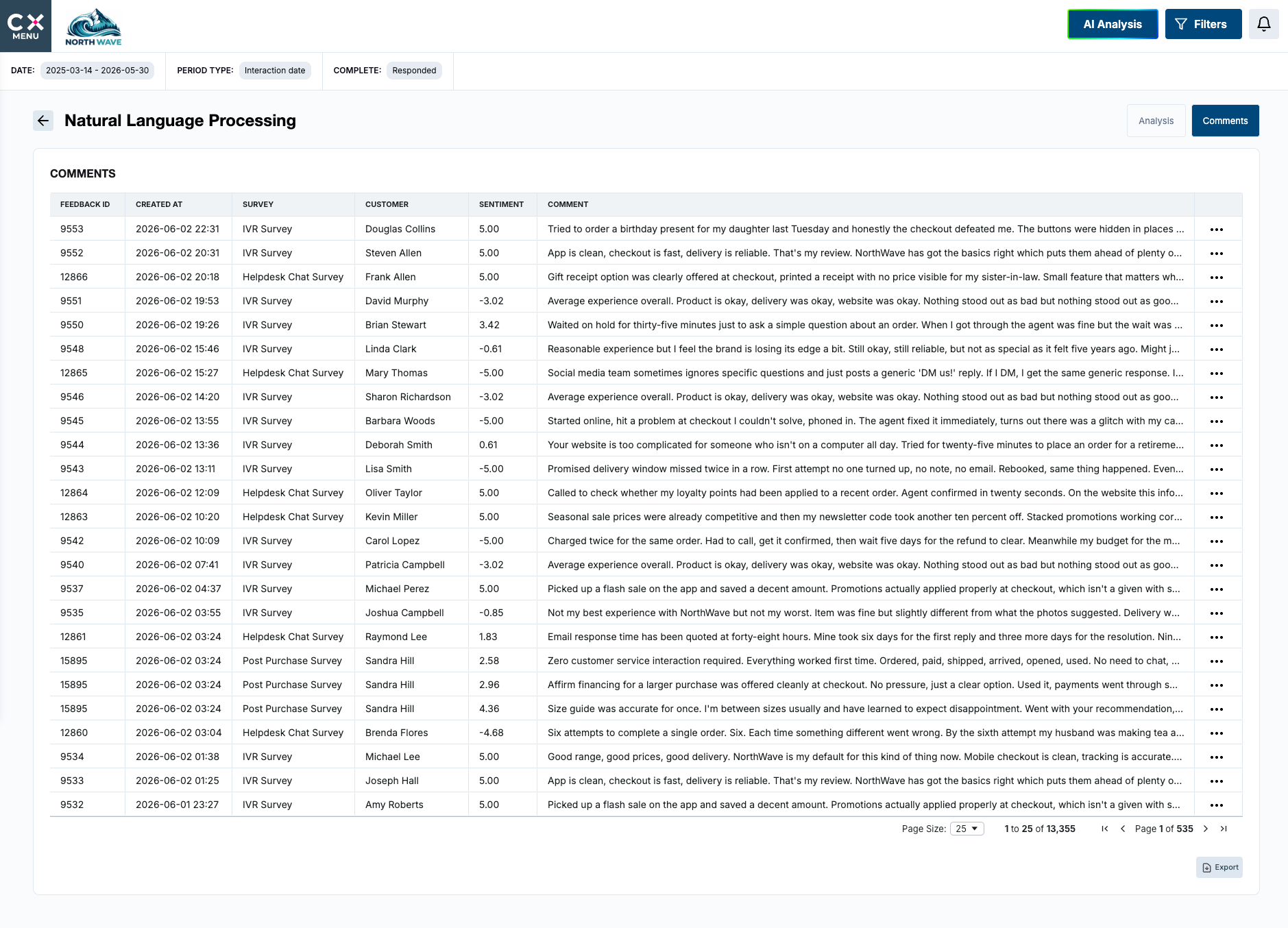Open row actions for feedback 9546
This screenshot has width=1288, height=928.
1217,398
